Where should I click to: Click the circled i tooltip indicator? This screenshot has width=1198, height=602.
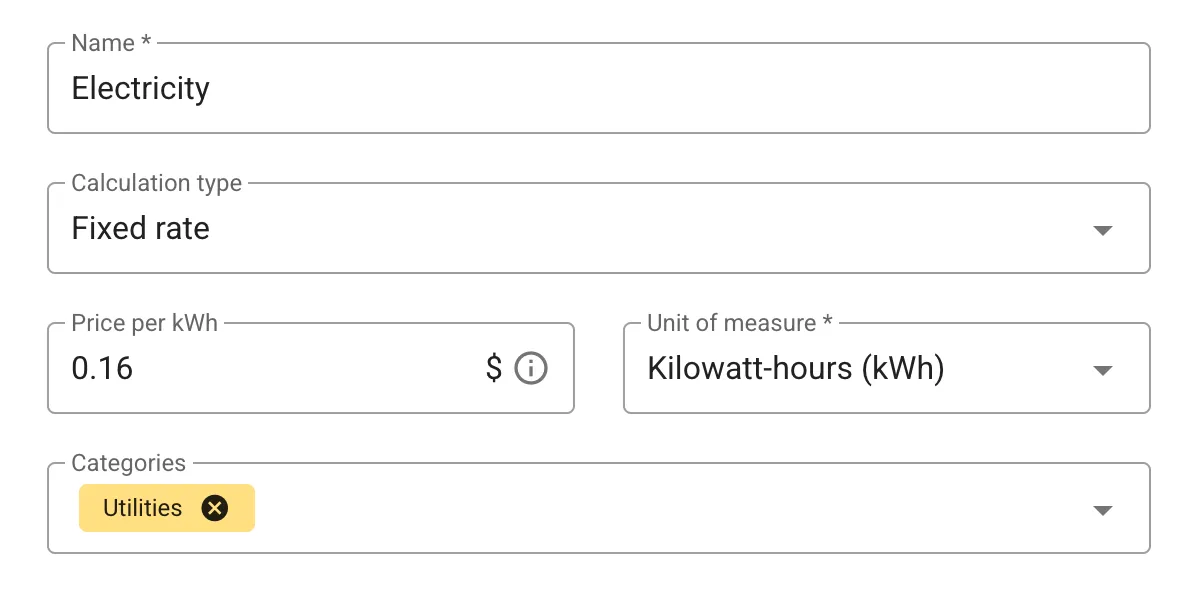532,368
